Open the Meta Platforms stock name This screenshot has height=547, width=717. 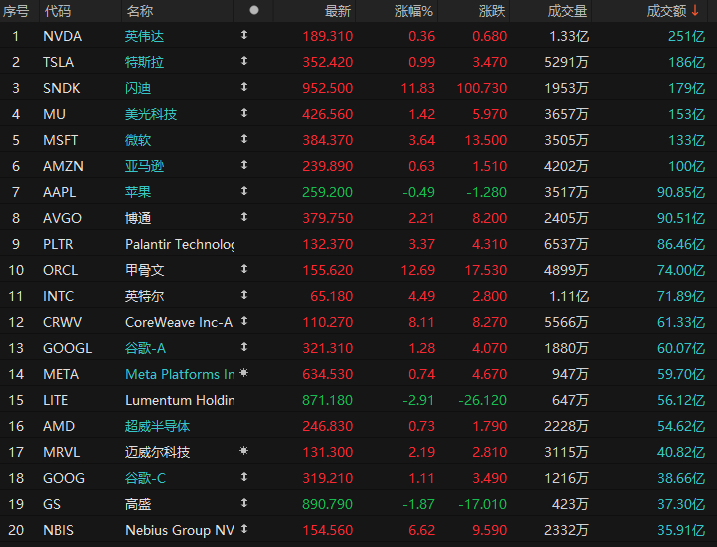pos(179,375)
